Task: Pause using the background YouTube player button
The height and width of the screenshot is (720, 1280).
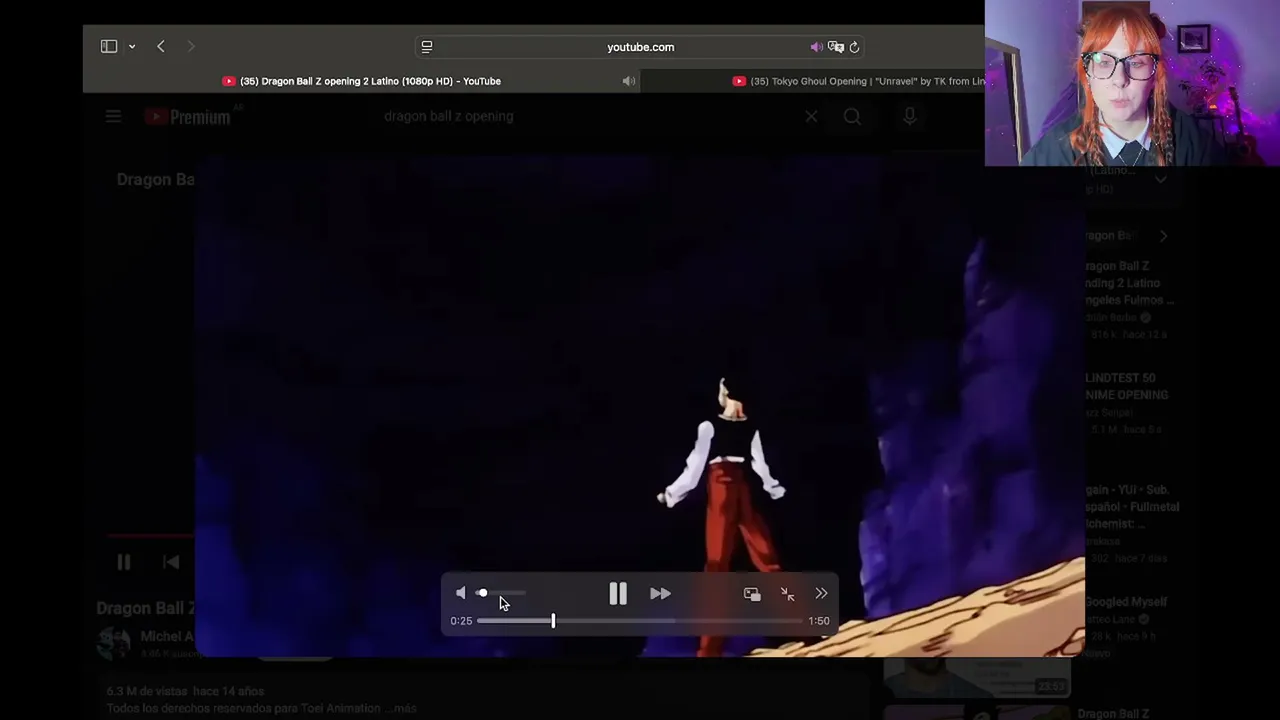Action: pyautogui.click(x=123, y=562)
